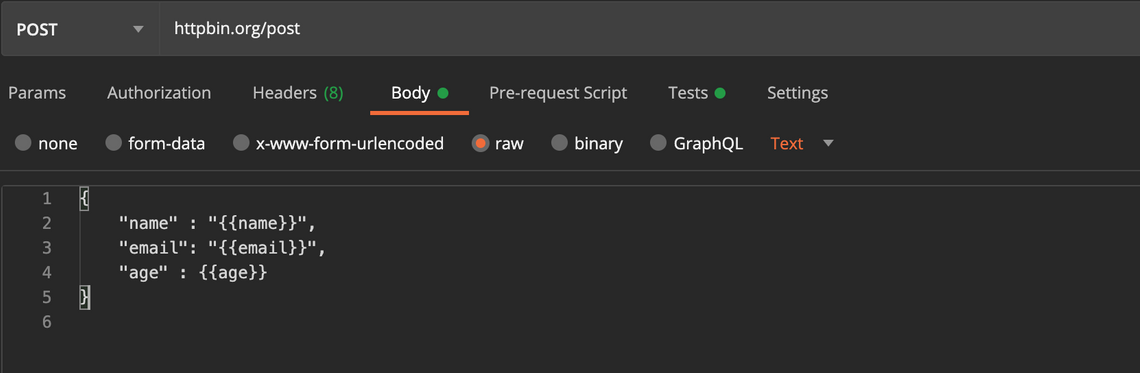The width and height of the screenshot is (1140, 373).
Task: Click the httpbin.org/post URL field
Action: tap(649, 29)
